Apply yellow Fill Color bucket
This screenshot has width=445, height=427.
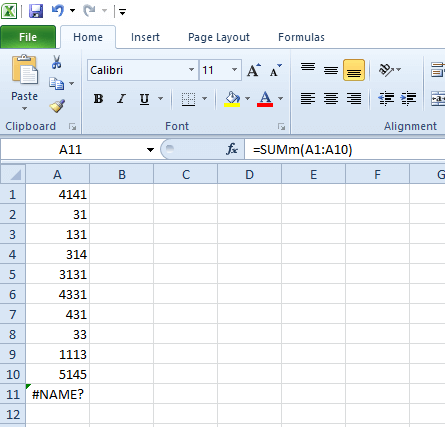(x=232, y=99)
